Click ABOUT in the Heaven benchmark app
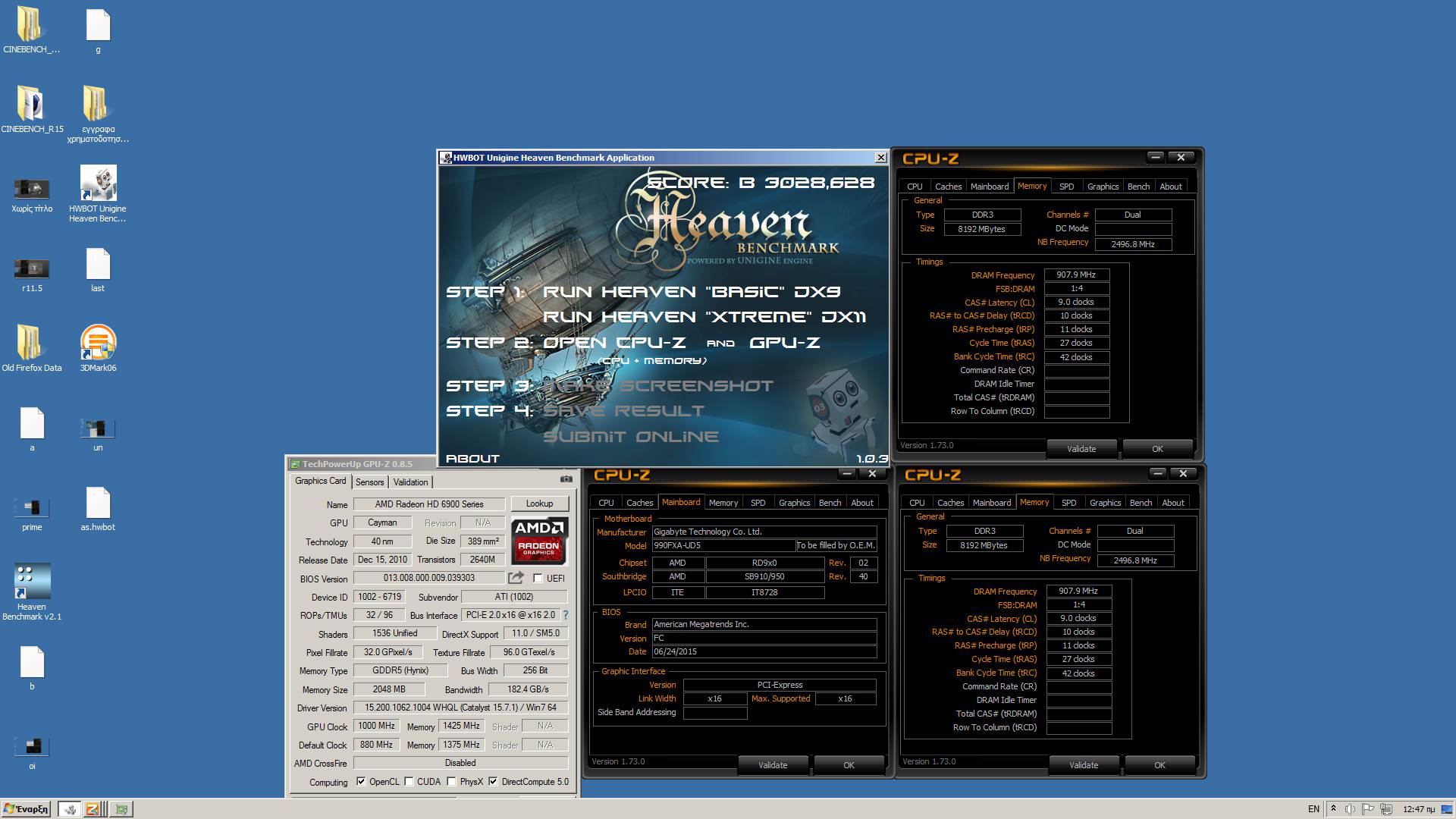The image size is (1456, 819). [x=472, y=459]
